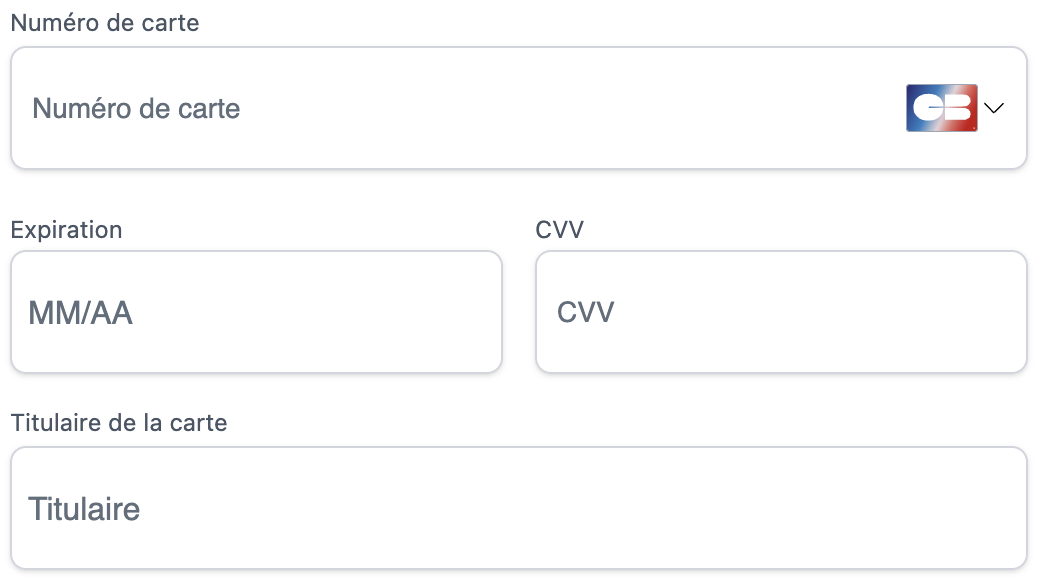The width and height of the screenshot is (1050, 588).
Task: Click the CB icon inside card number field
Action: [941, 108]
